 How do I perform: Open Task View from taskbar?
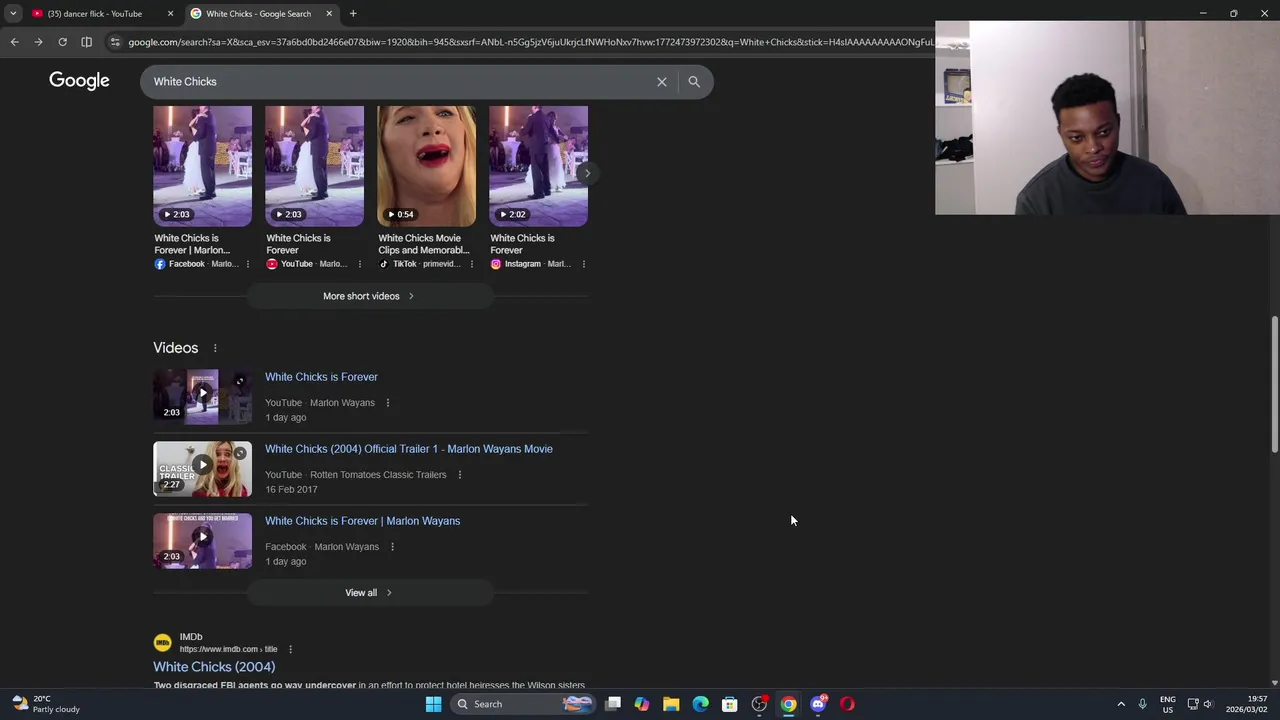pyautogui.click(x=613, y=704)
